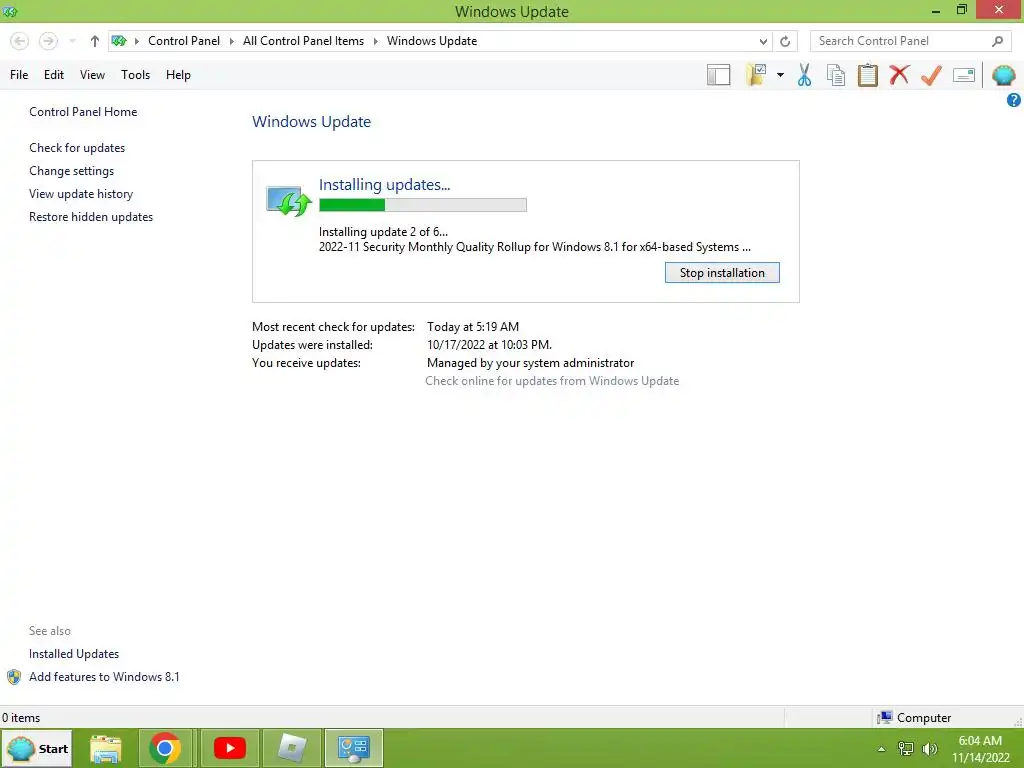Click the Windows Update icon in address bar
This screenshot has width=1024, height=768.
click(119, 41)
